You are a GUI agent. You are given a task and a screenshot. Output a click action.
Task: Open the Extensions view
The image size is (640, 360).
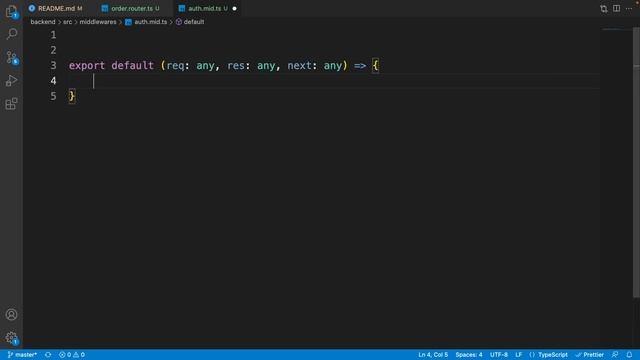click(x=11, y=104)
